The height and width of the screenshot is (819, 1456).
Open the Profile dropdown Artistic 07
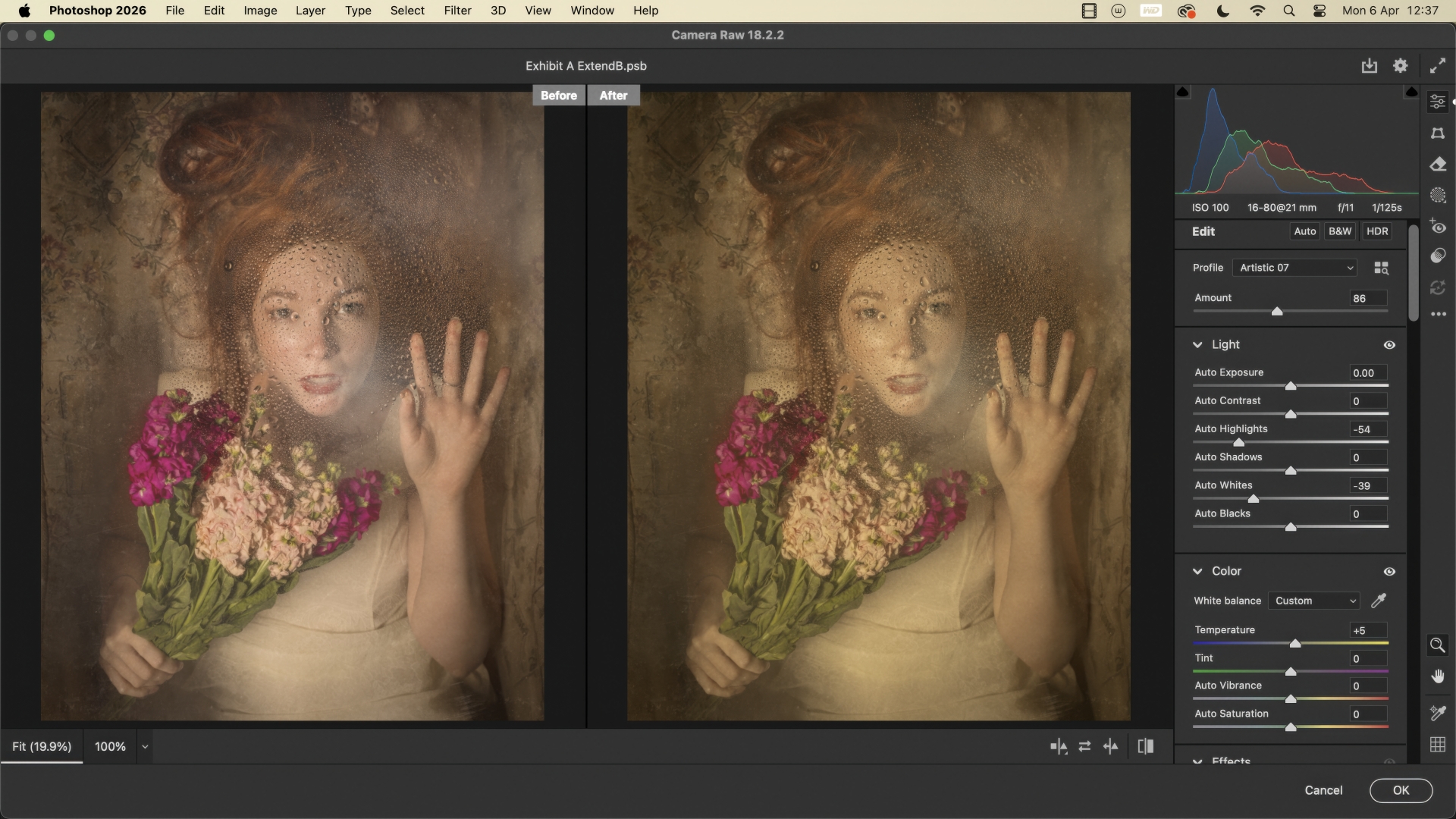pyautogui.click(x=1295, y=268)
